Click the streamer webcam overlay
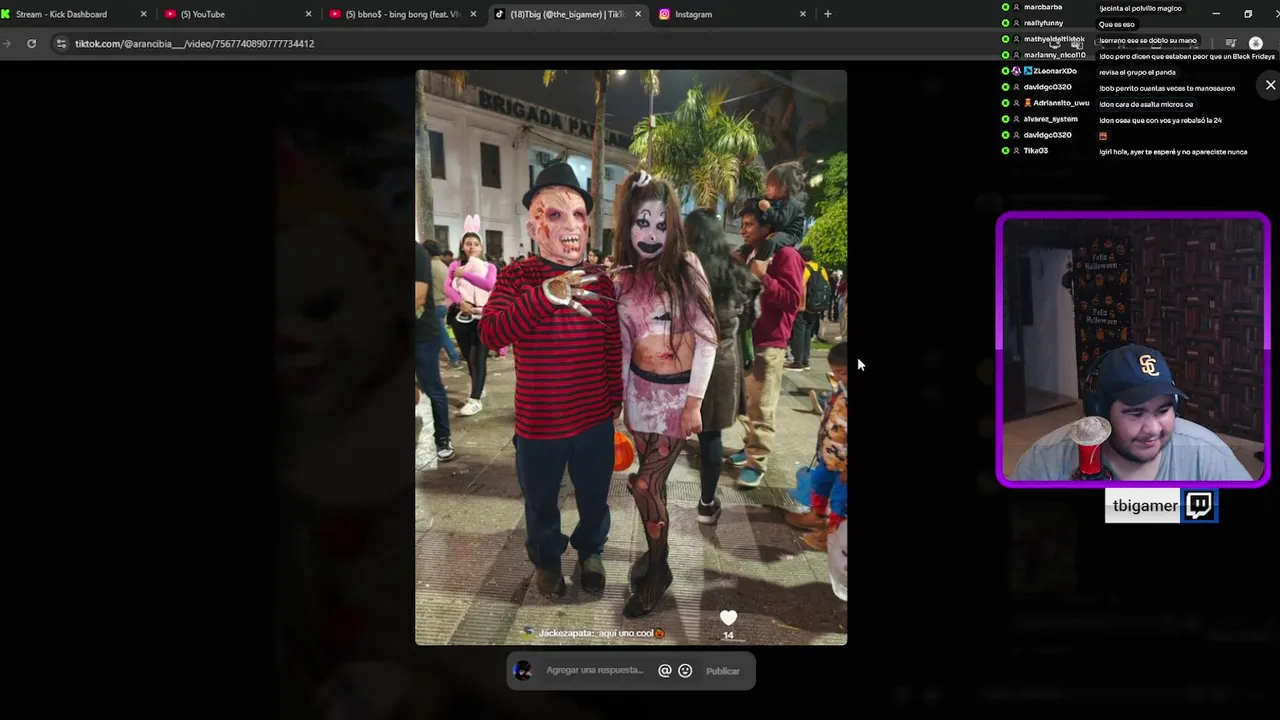This screenshot has height=720, width=1280. click(1133, 350)
